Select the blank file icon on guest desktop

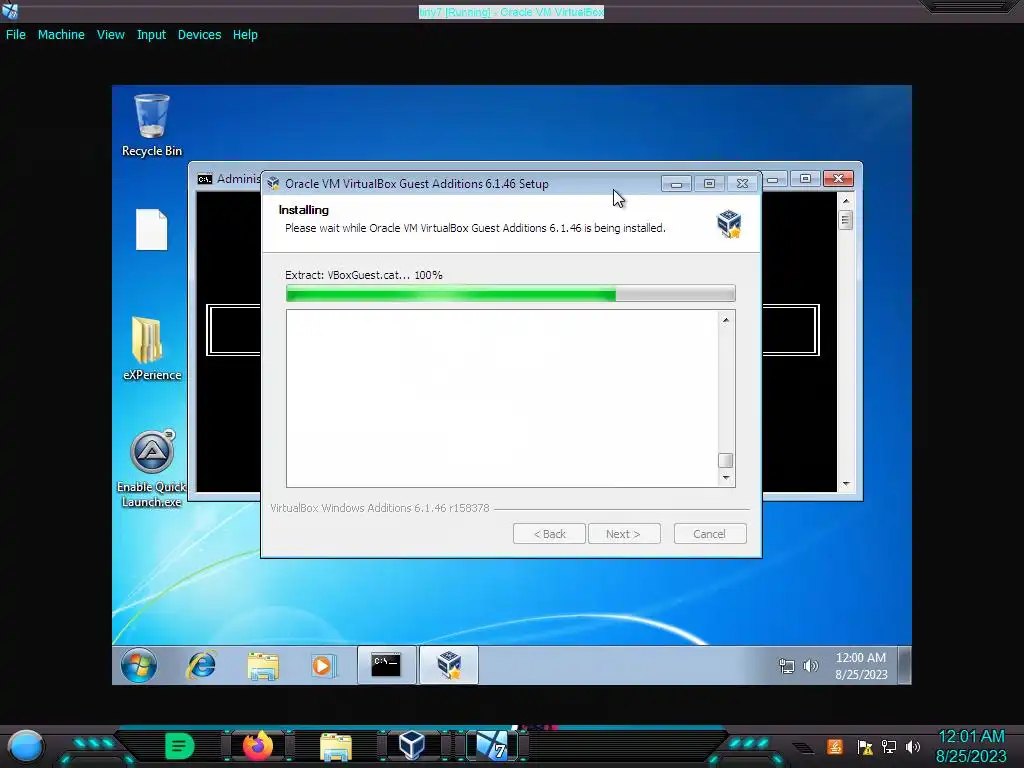click(152, 229)
